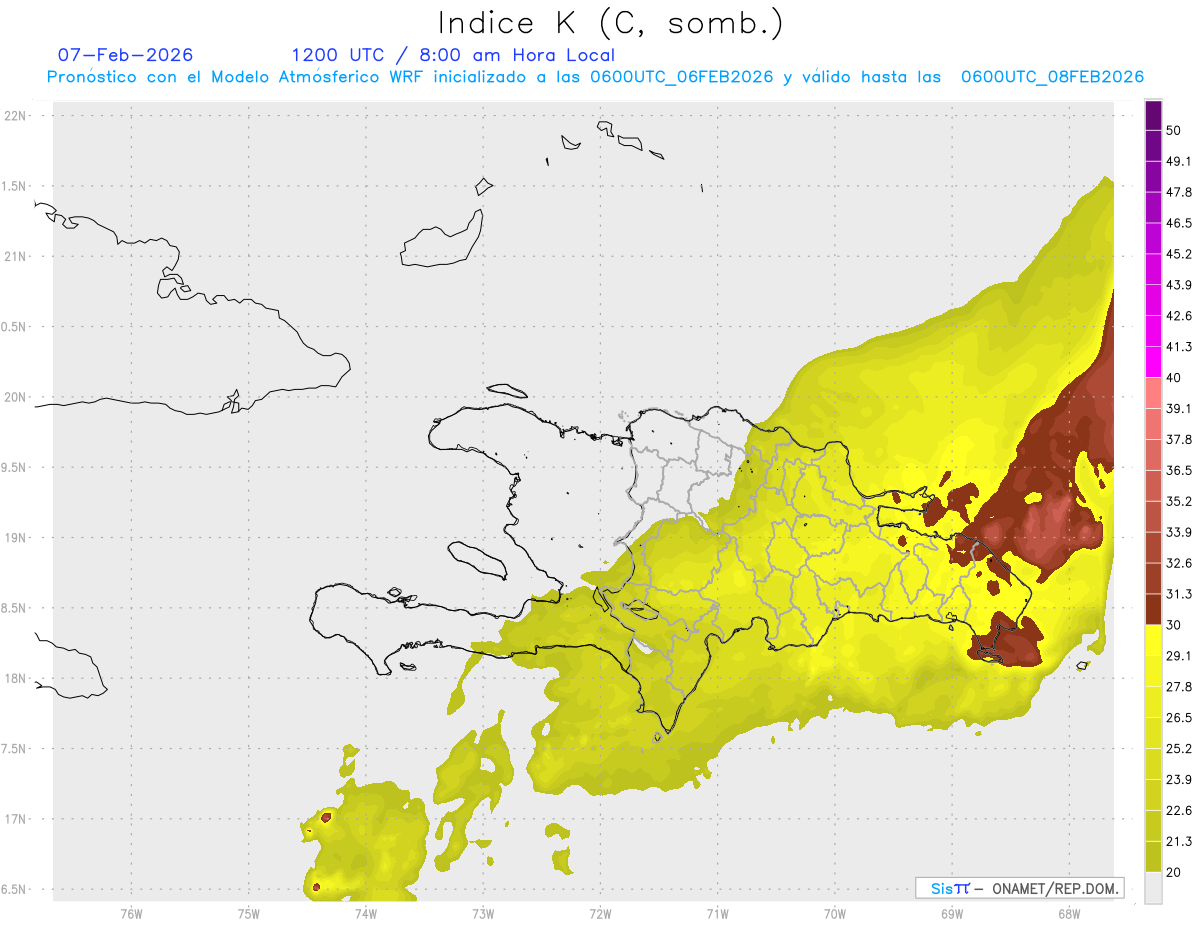The width and height of the screenshot is (1200, 927).
Task: Click the legend value '46.5'
Action: [x=1179, y=224]
